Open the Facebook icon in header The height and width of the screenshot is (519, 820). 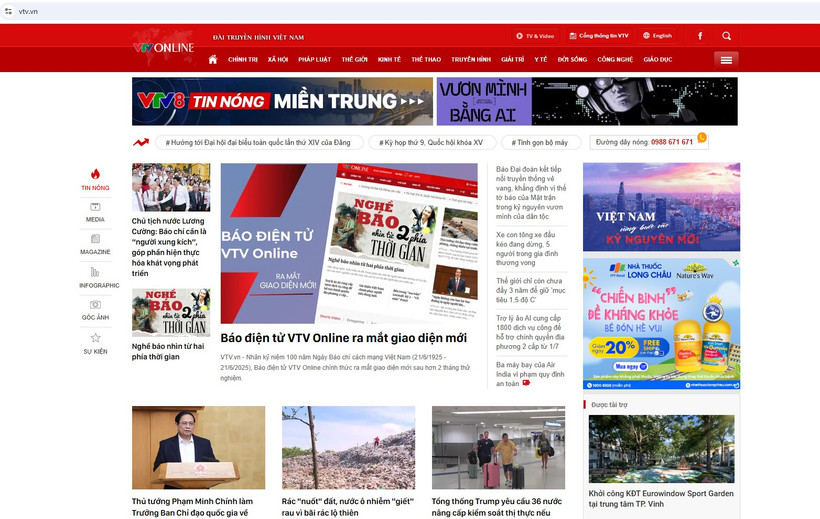tap(700, 36)
